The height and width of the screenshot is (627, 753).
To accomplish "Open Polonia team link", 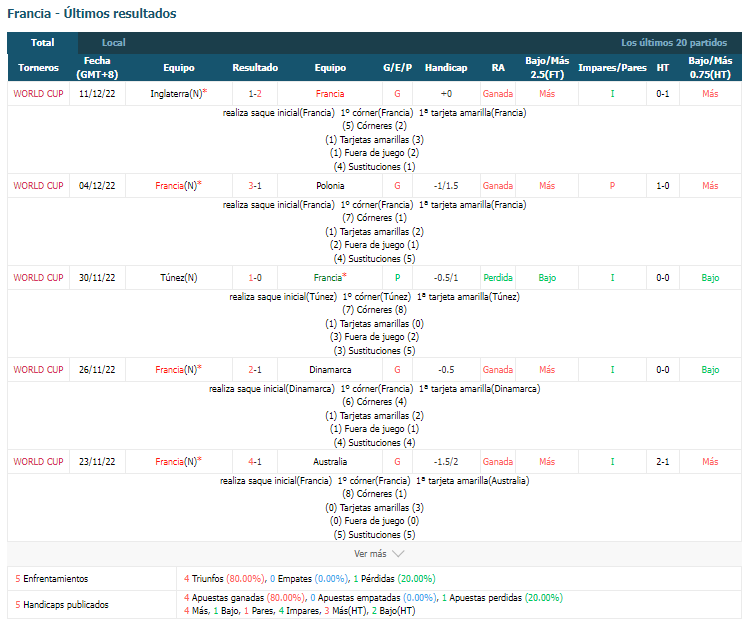I will [330, 185].
